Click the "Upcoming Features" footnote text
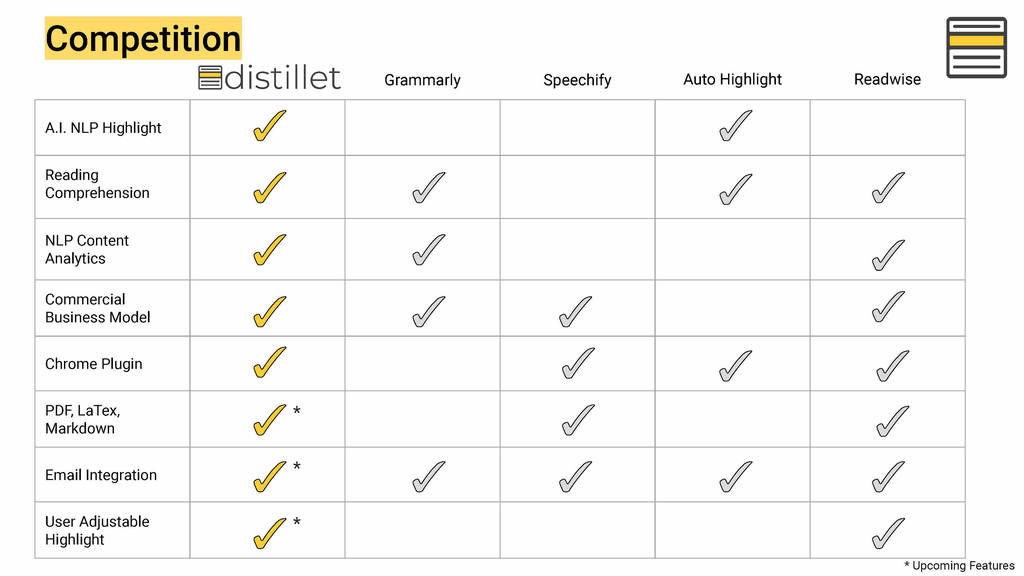 963,565
